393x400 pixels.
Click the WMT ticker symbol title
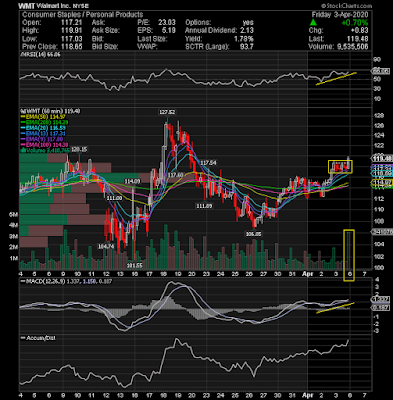click(x=26, y=6)
